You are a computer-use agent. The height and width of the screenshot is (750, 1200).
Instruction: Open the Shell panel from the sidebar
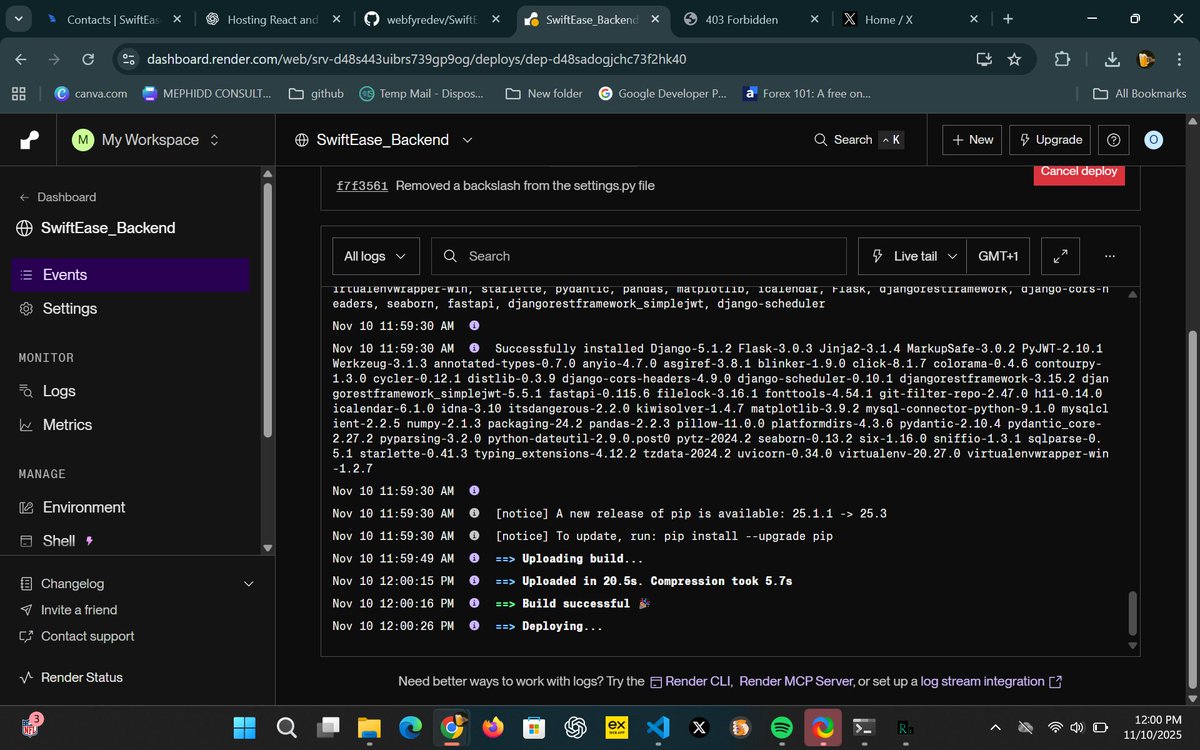click(x=58, y=540)
